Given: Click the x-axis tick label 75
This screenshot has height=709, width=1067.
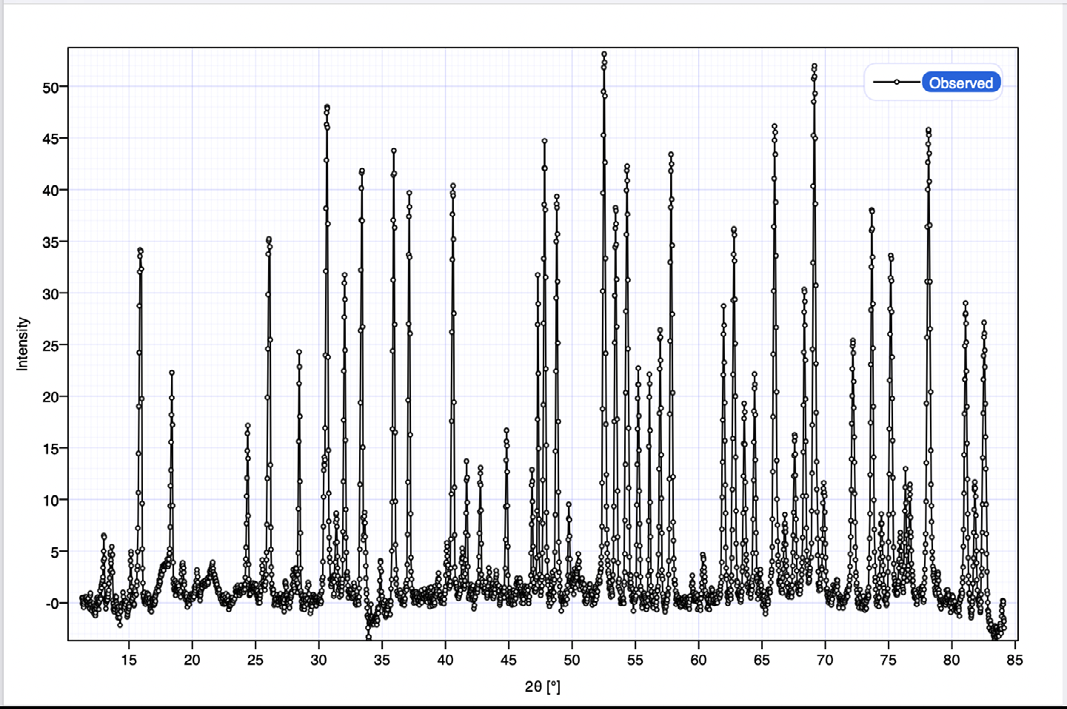Looking at the screenshot, I should (x=888, y=659).
